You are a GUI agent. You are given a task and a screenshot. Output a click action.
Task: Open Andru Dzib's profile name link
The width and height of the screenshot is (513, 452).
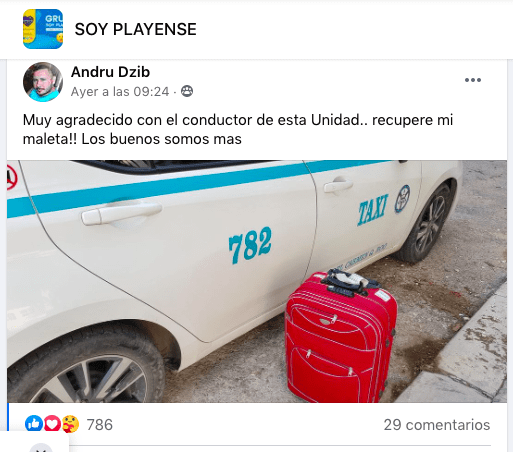(110, 72)
